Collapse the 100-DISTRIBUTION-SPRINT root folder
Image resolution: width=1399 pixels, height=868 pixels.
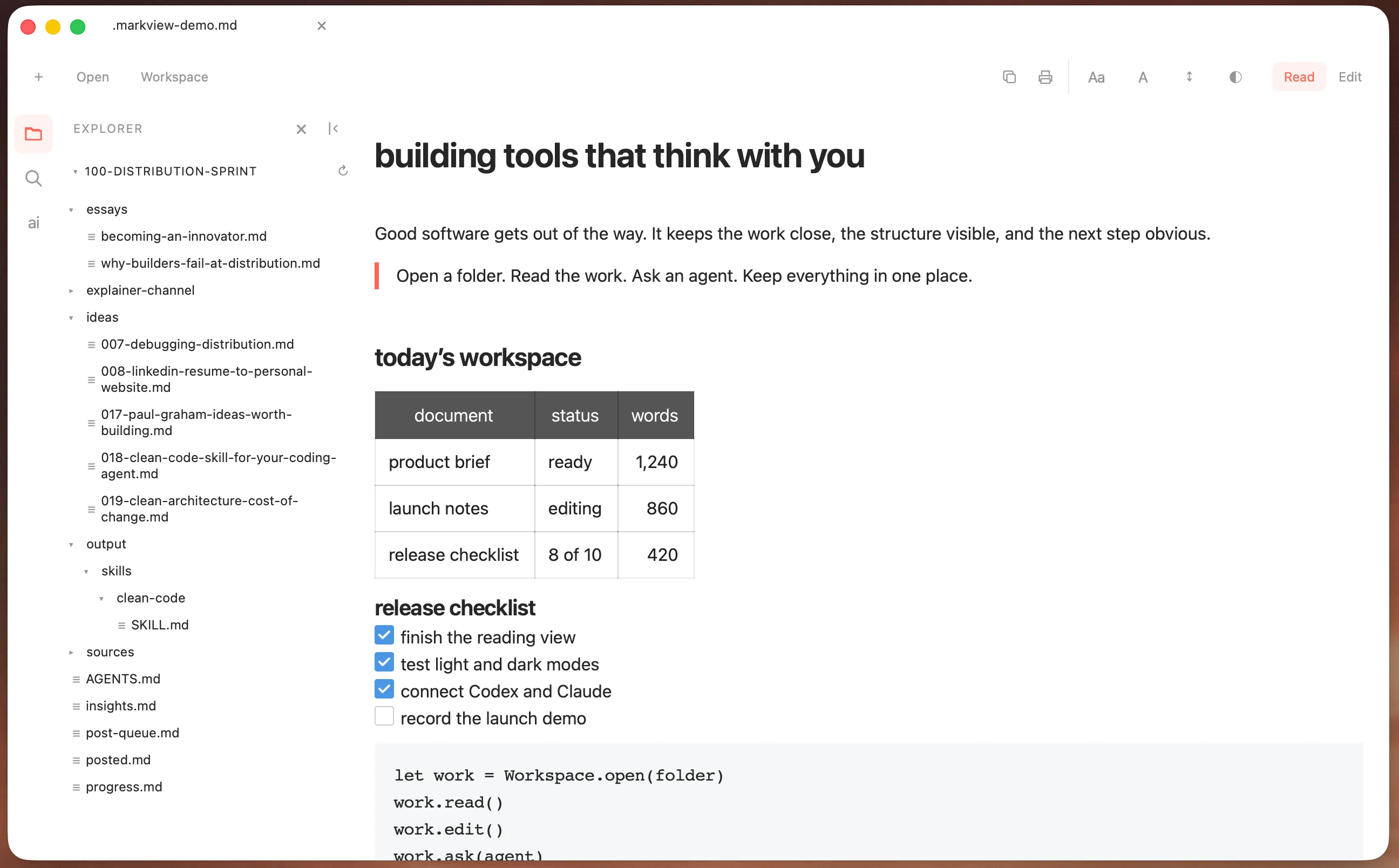point(74,171)
